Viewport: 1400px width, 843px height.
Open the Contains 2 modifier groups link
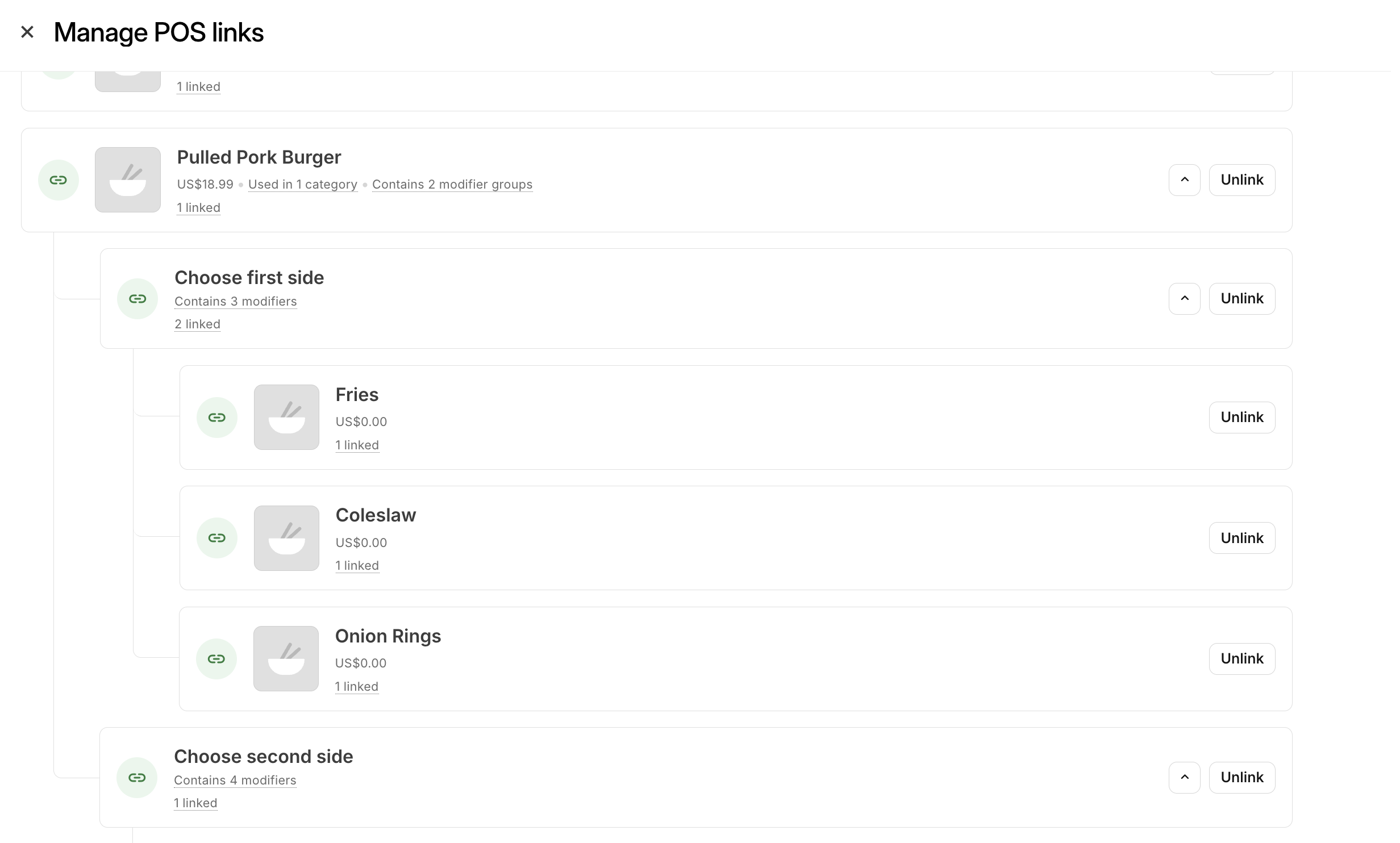point(452,185)
